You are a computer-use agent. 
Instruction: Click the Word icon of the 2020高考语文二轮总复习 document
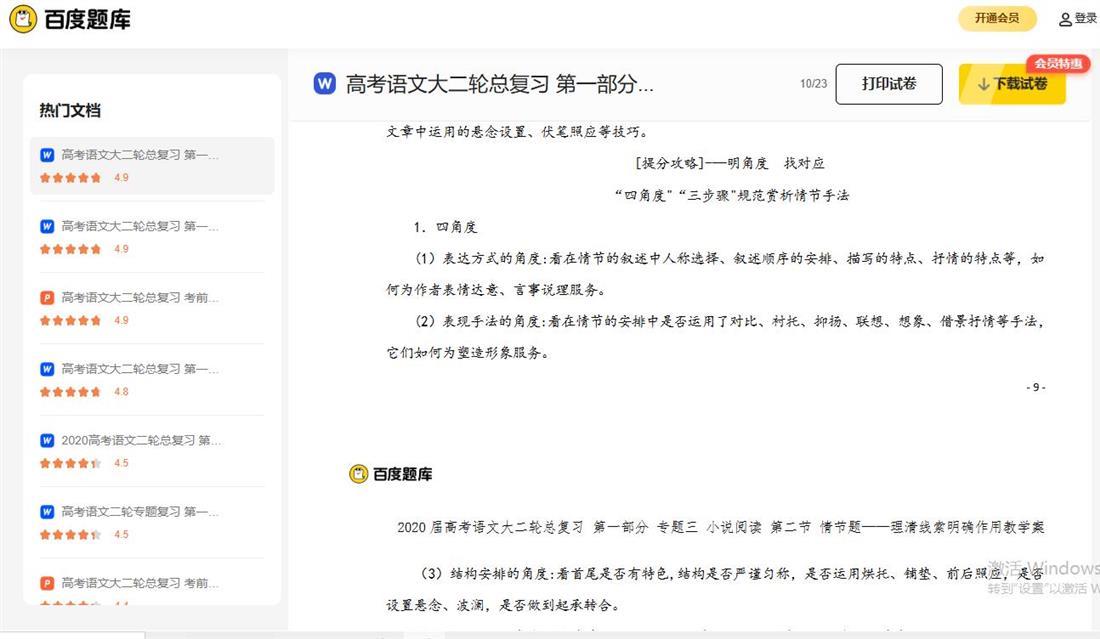click(47, 440)
